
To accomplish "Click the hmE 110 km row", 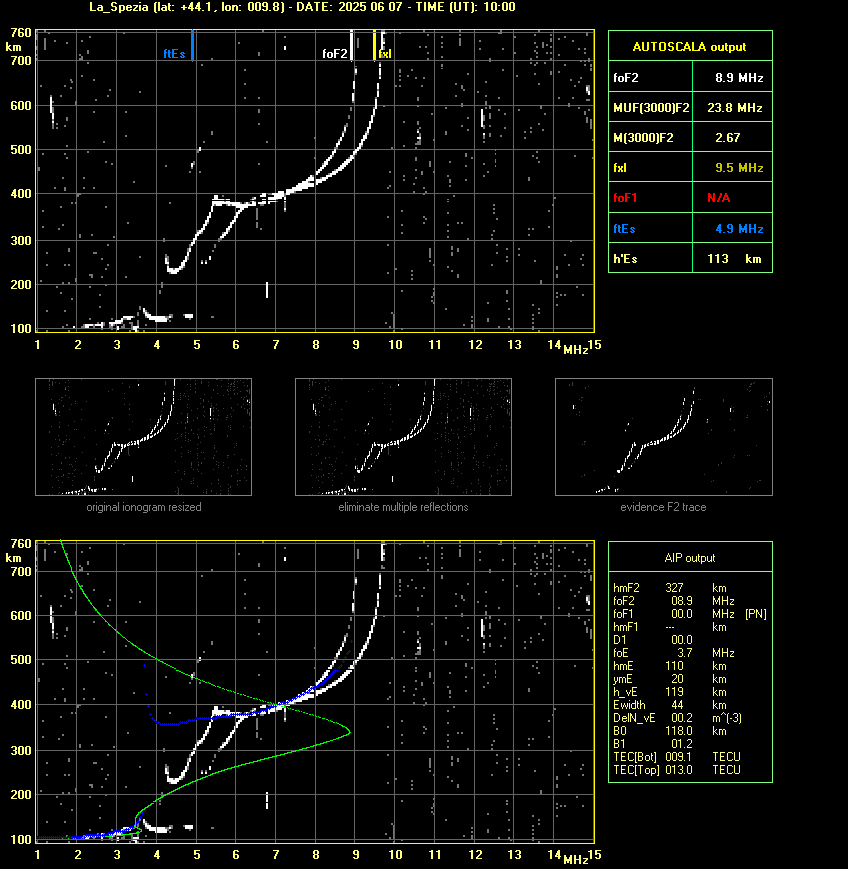I will [x=670, y=666].
